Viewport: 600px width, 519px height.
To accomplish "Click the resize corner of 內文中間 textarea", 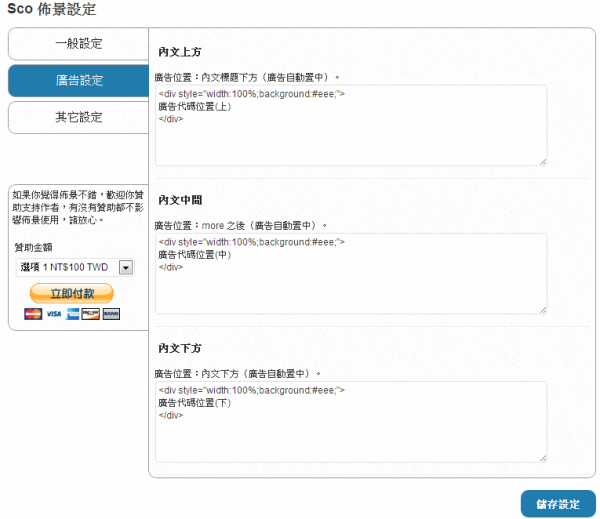I will [x=543, y=309].
